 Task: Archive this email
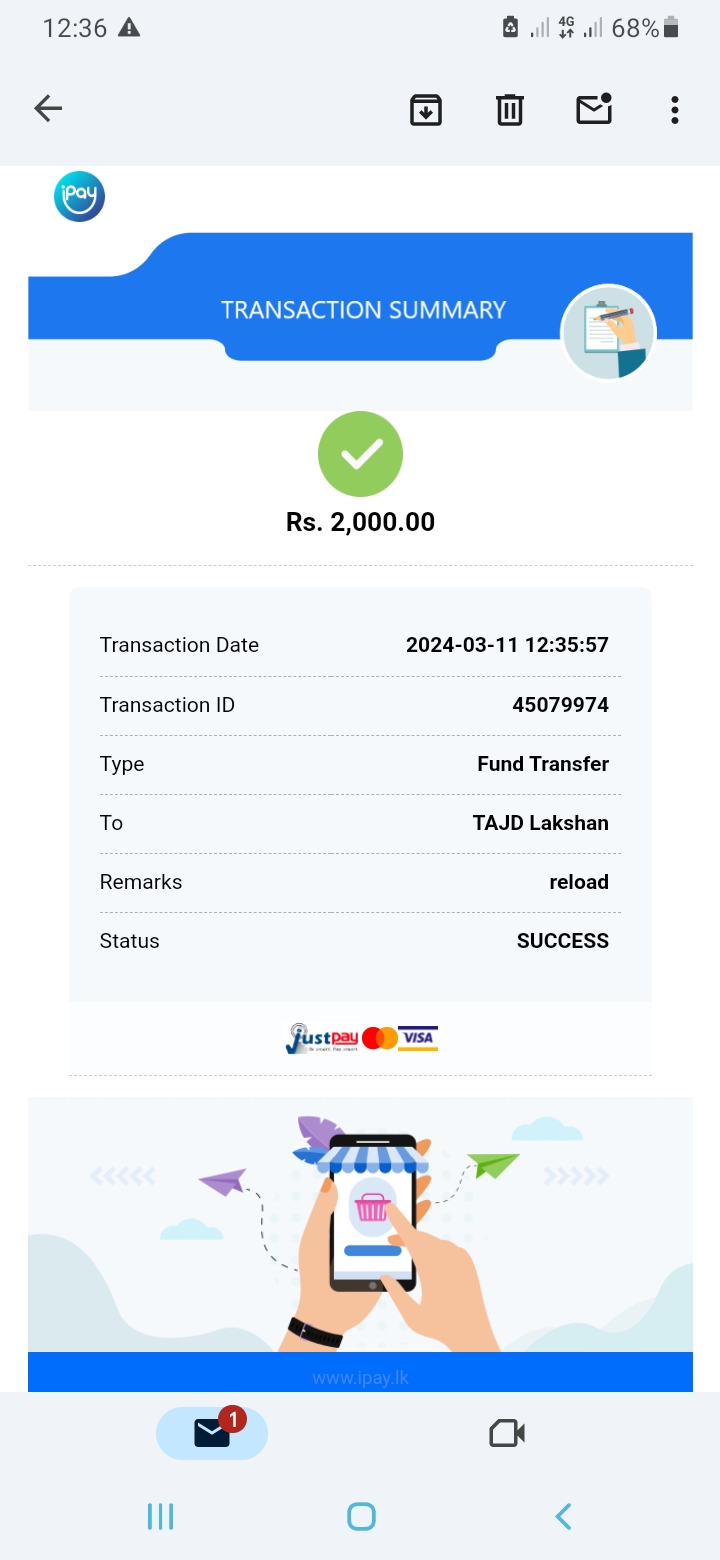426,110
